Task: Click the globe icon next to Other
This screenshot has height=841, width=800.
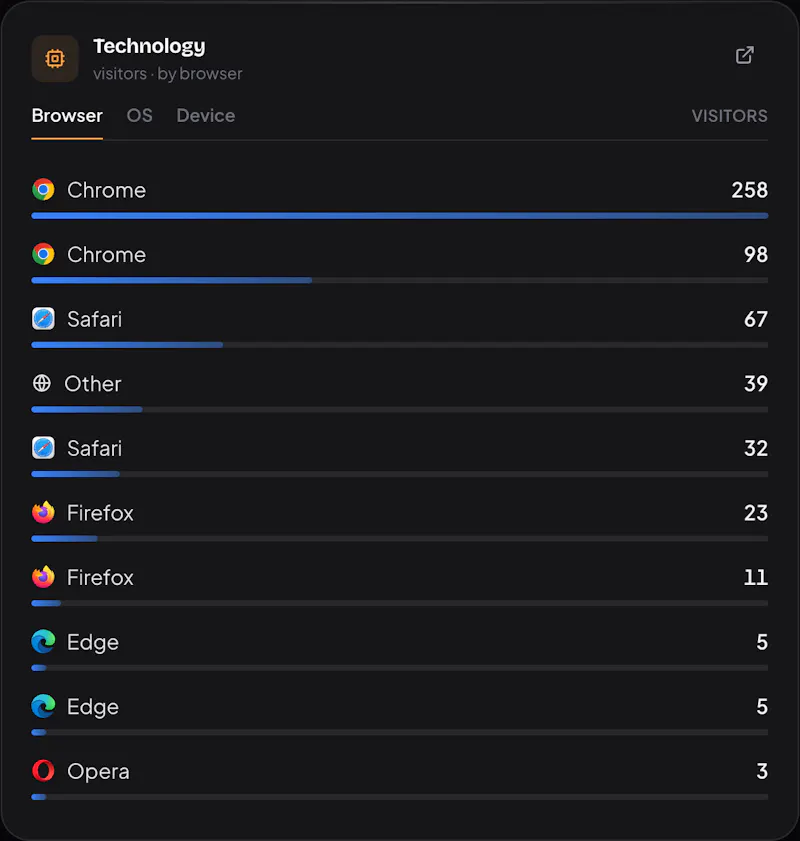Action: [x=42, y=383]
